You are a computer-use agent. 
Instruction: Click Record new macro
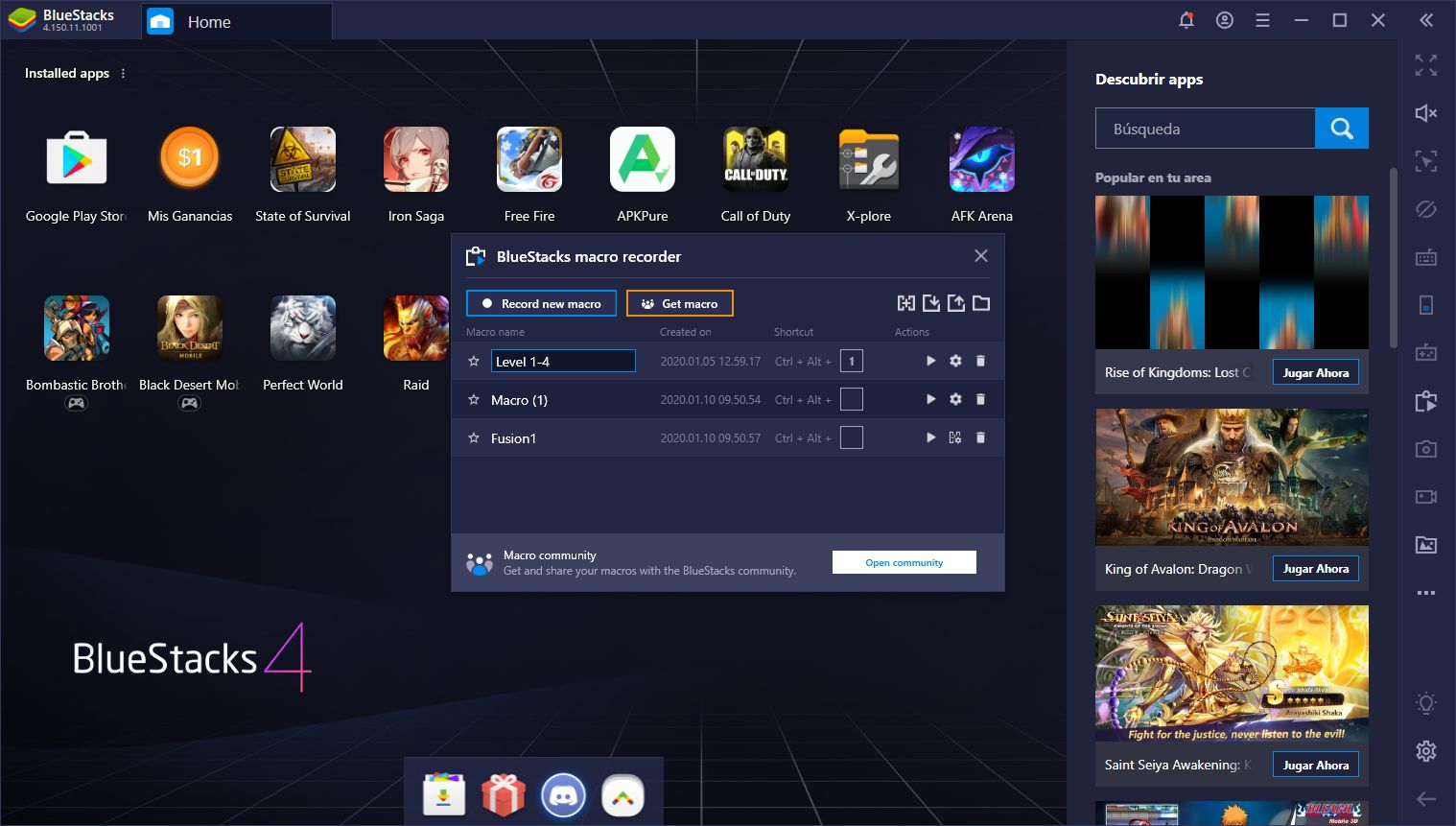[x=541, y=303]
